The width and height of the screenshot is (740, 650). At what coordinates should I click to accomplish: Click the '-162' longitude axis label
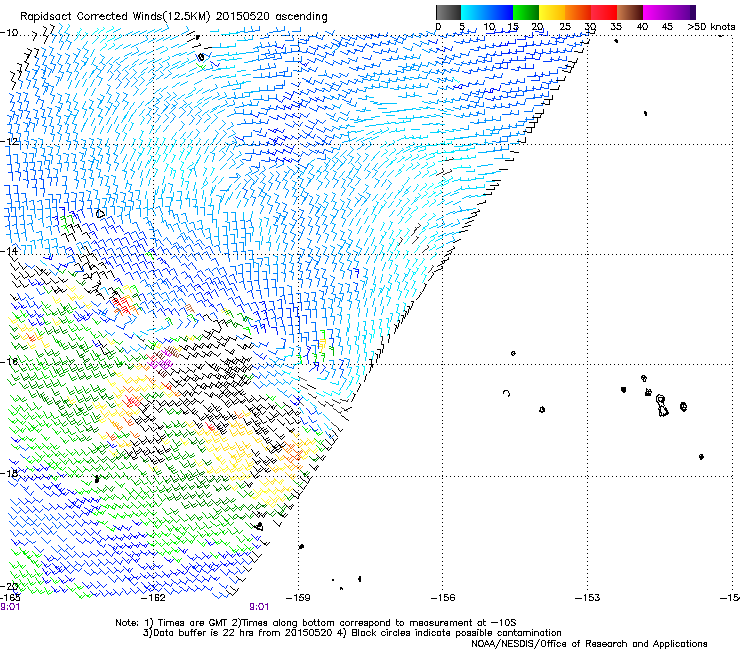click(x=154, y=598)
